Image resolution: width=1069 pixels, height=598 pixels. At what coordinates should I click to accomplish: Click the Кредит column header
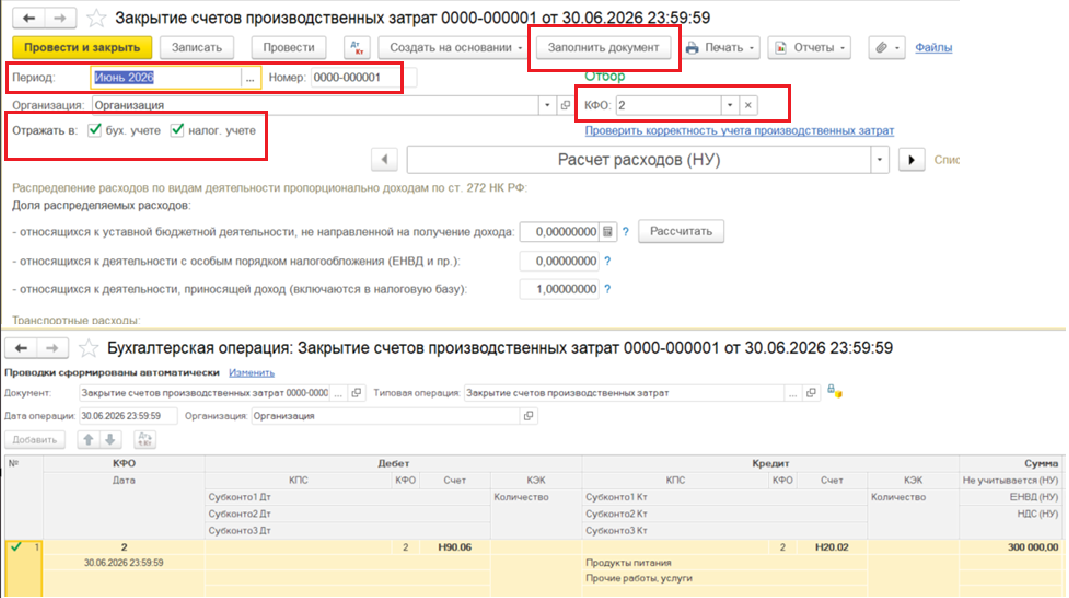tap(770, 464)
